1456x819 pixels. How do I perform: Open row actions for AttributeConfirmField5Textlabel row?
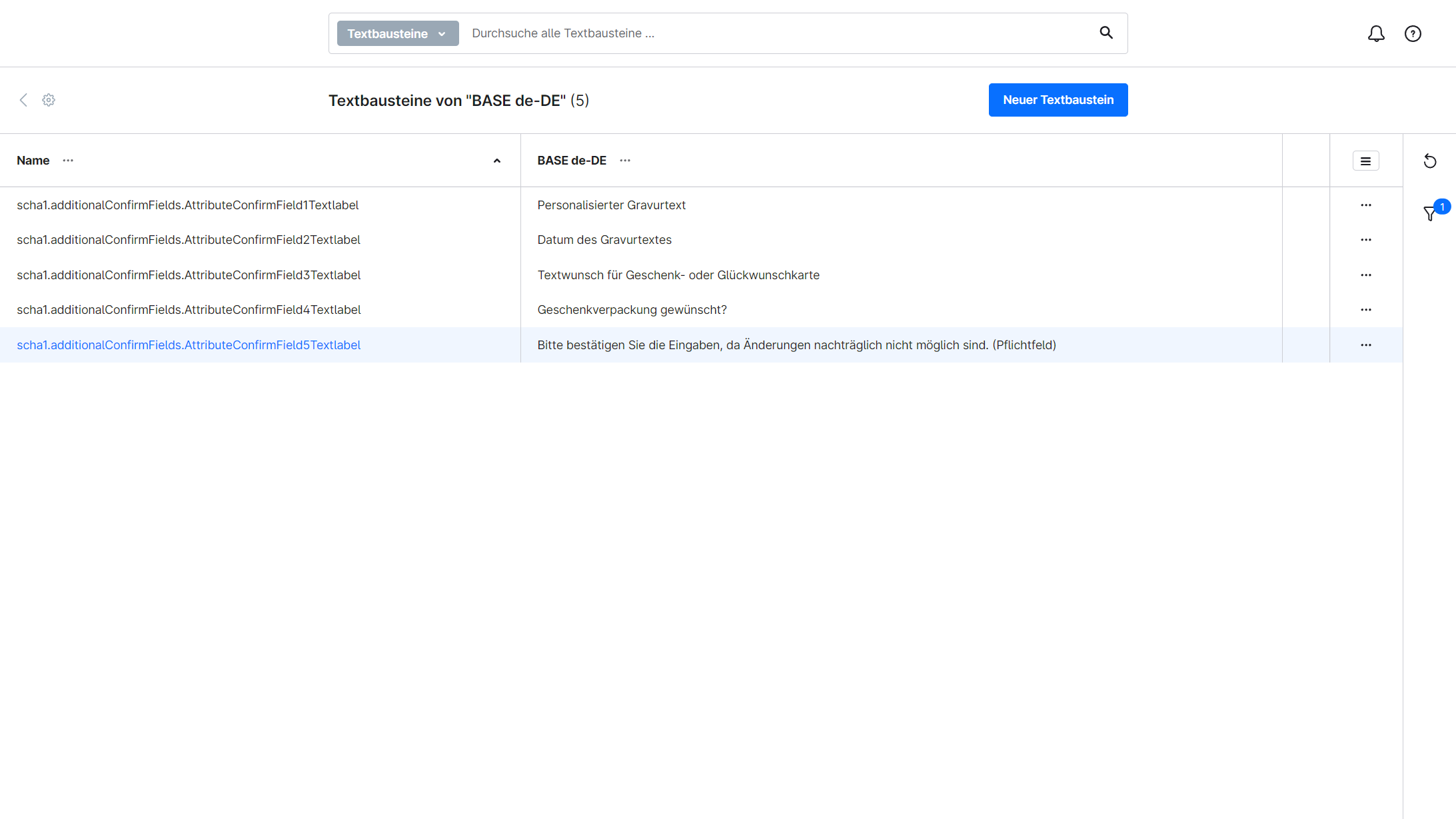point(1366,345)
